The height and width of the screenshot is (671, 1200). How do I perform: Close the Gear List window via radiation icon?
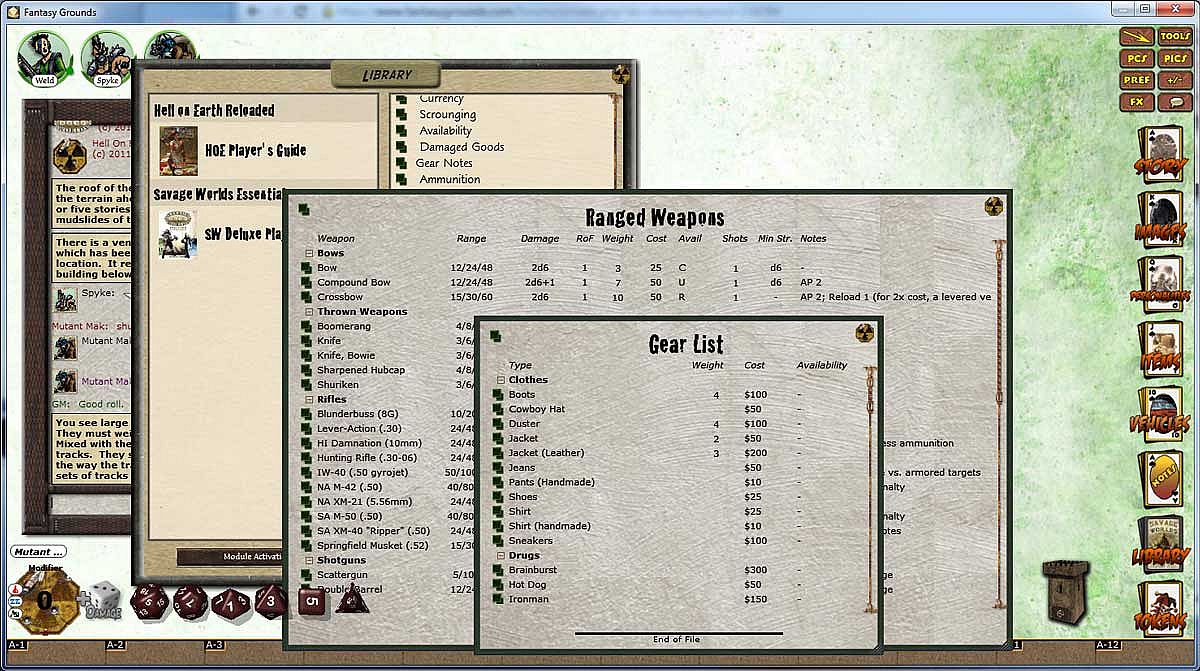(864, 333)
